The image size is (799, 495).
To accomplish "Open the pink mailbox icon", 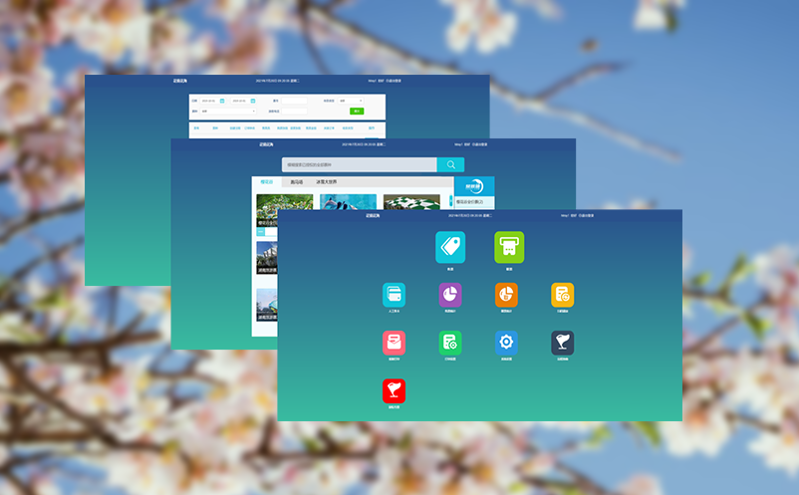I will click(394, 343).
